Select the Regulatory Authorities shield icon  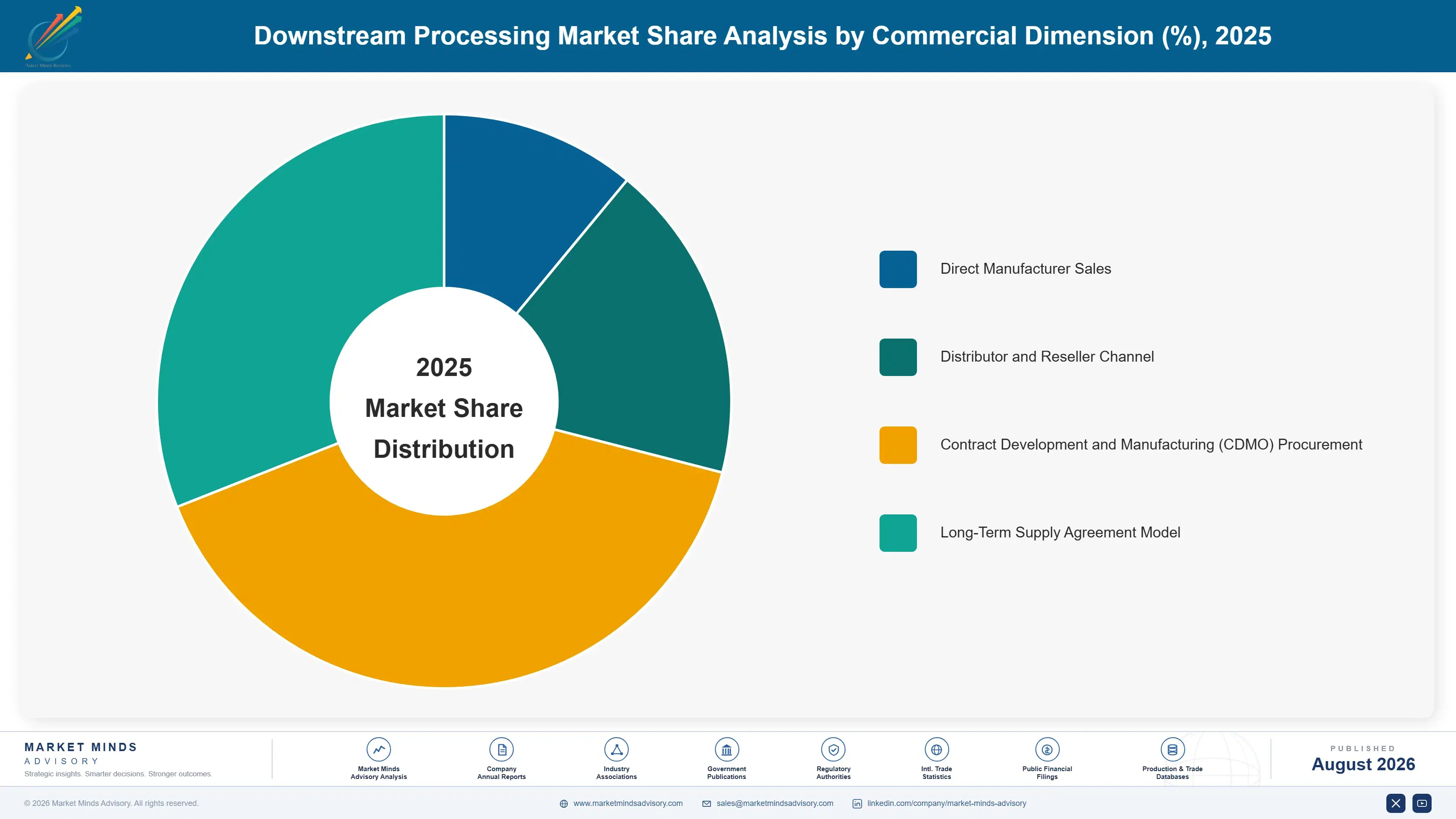(x=833, y=749)
